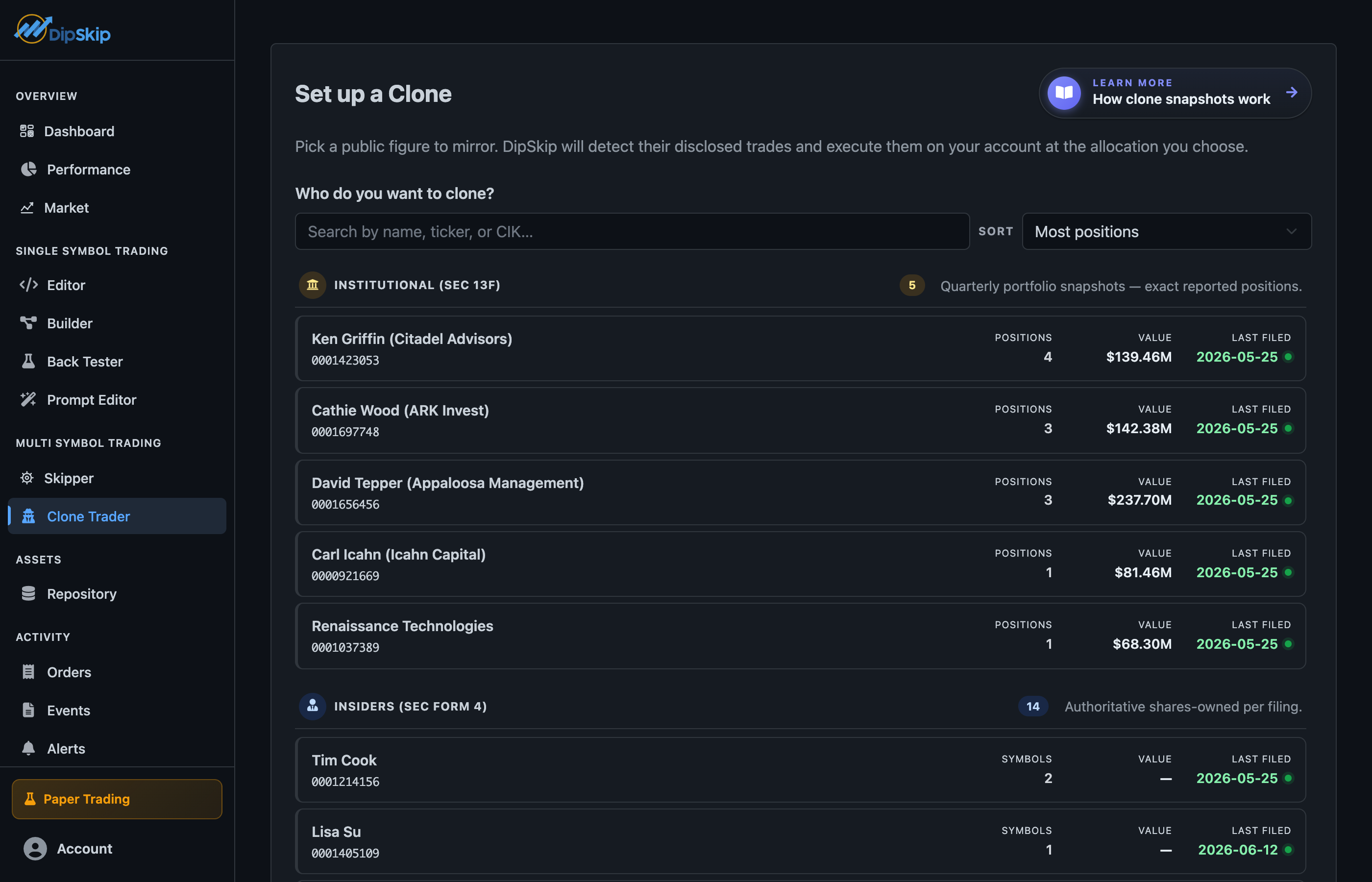Screen dimensions: 1372x882
Task: Click the Builder nodes icon
Action: [28, 323]
